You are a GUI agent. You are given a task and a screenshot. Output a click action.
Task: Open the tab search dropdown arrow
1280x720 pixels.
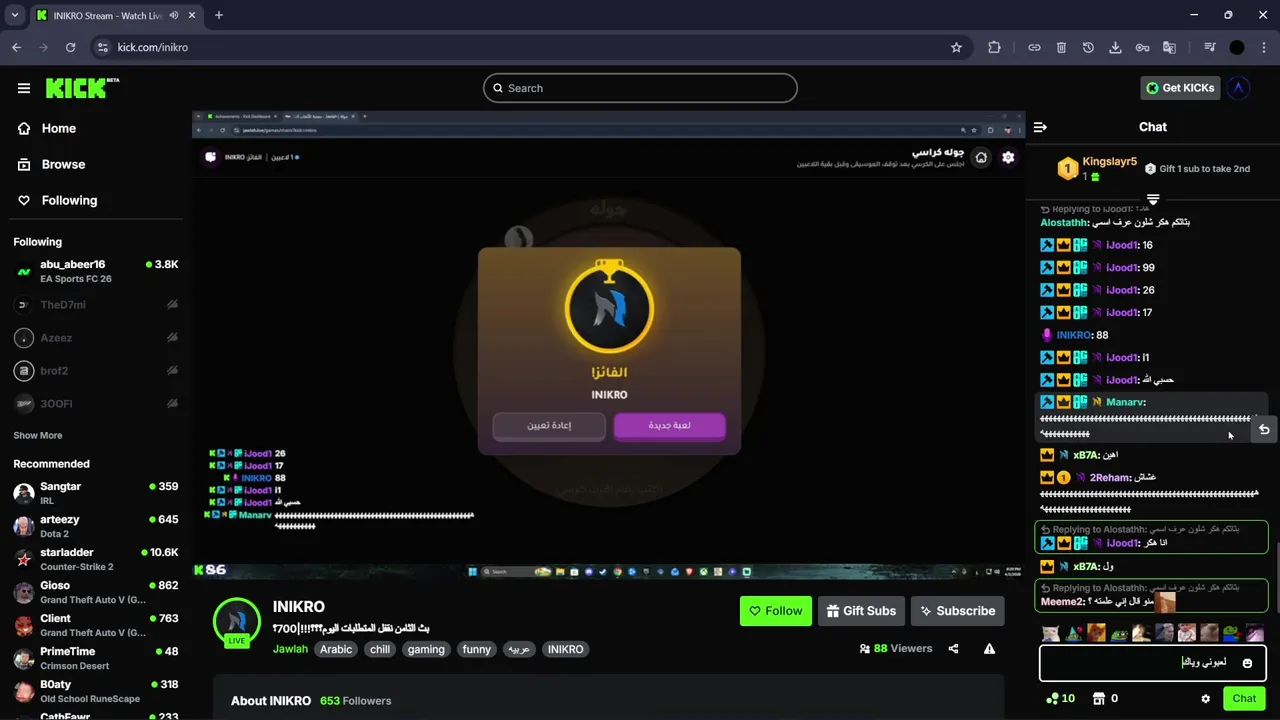click(x=14, y=15)
